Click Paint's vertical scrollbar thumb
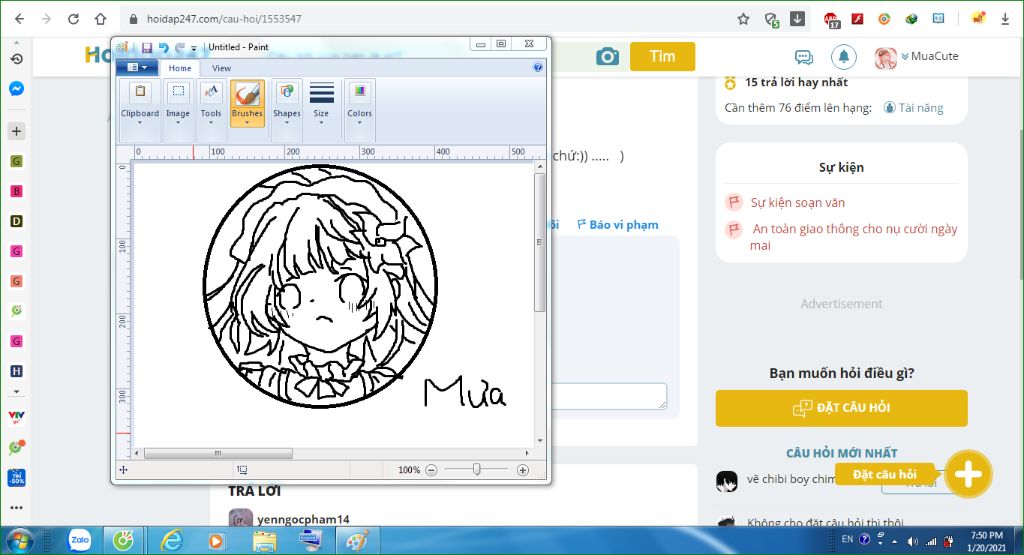Viewport: 1024px width, 555px height. click(x=539, y=242)
